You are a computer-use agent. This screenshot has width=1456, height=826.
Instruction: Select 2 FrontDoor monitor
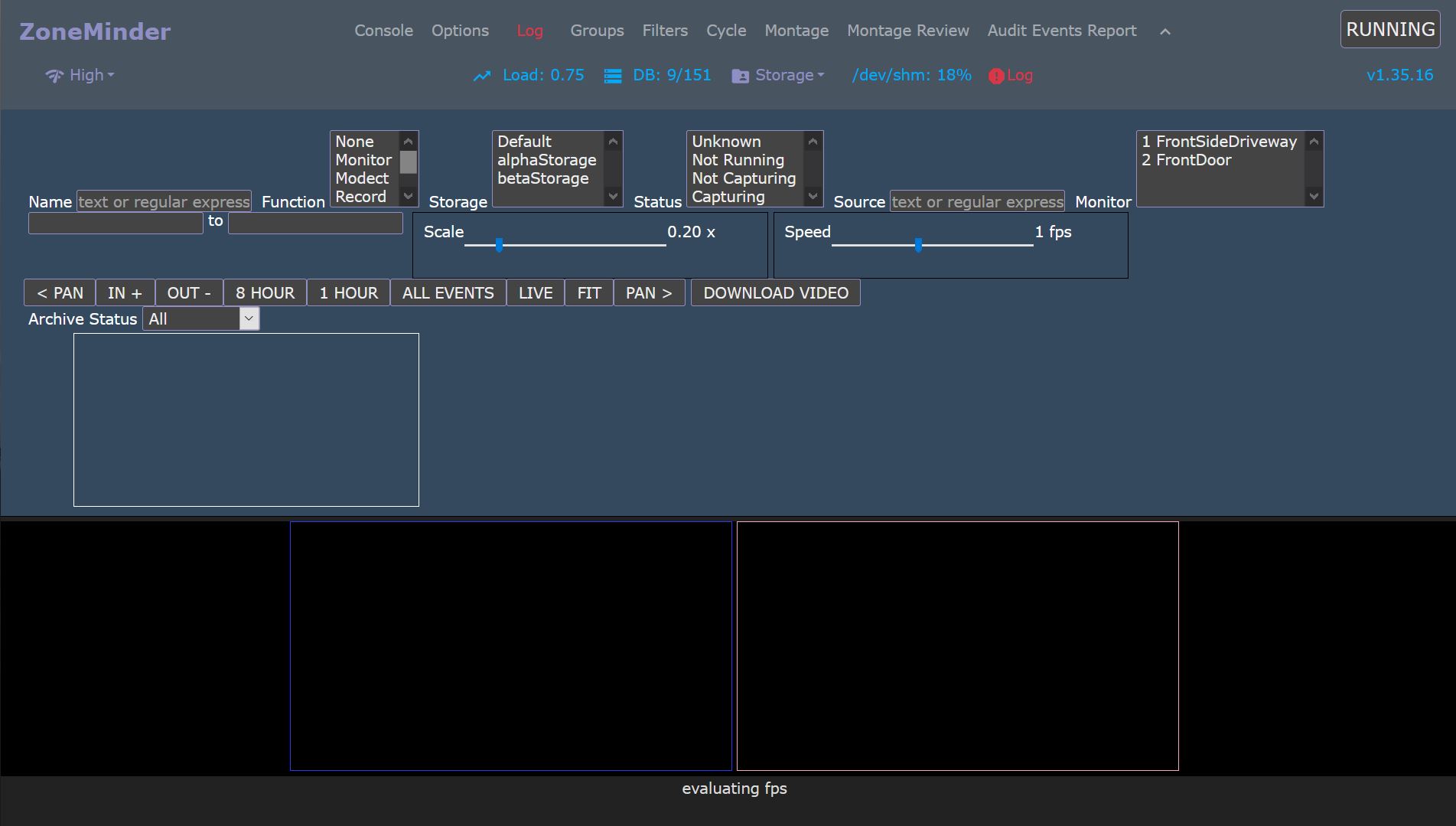[x=1221, y=160]
